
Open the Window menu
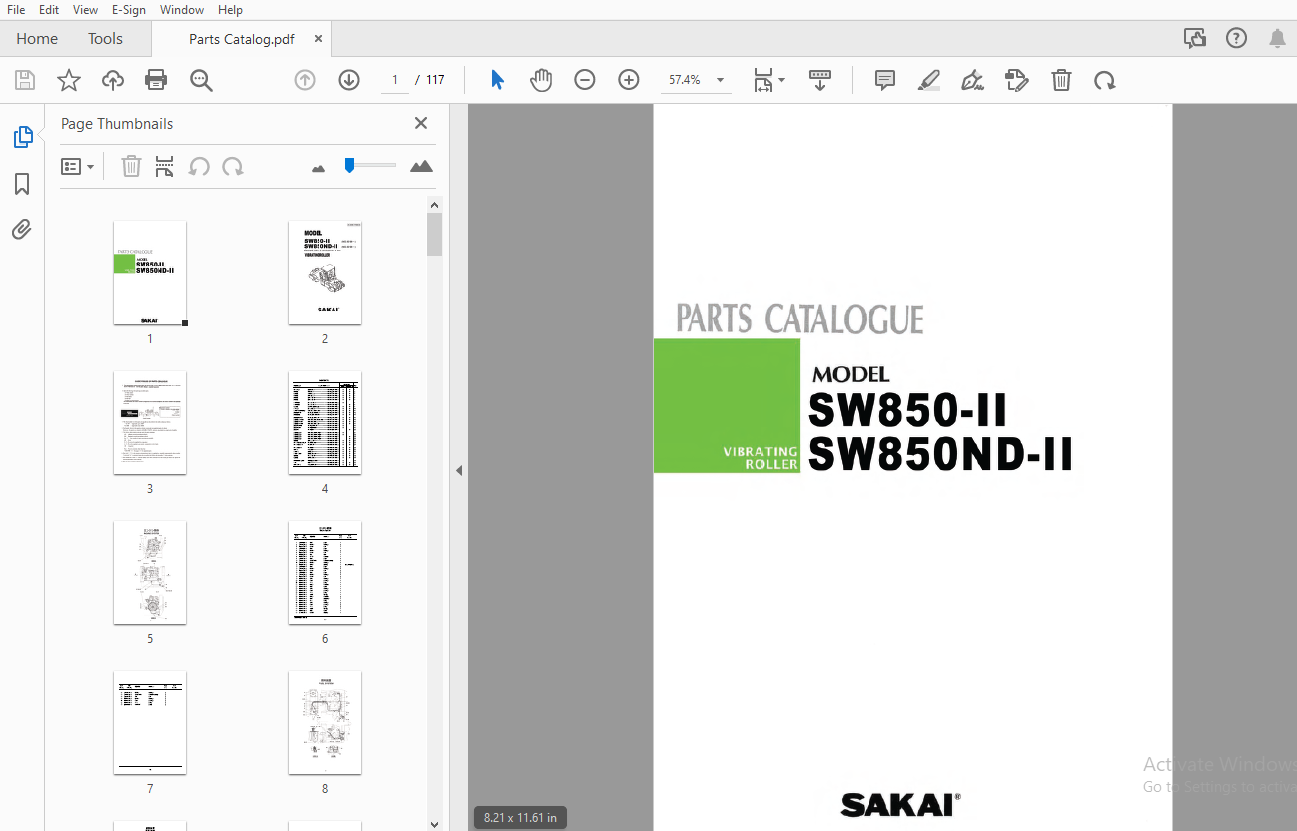tap(182, 9)
